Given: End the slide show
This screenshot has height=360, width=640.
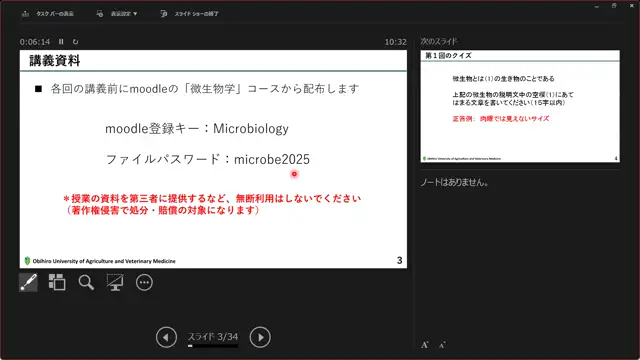Looking at the screenshot, I should (x=189, y=14).
